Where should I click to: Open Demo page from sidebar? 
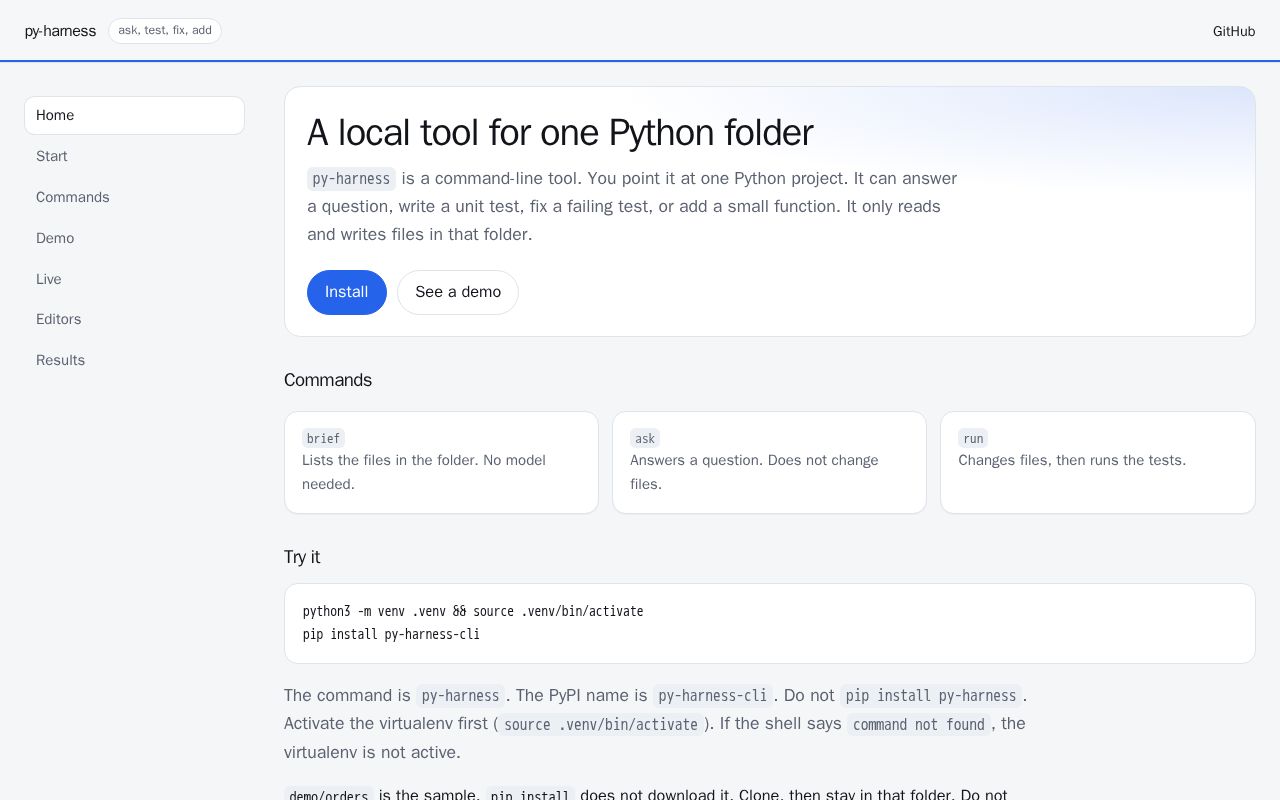point(134,238)
